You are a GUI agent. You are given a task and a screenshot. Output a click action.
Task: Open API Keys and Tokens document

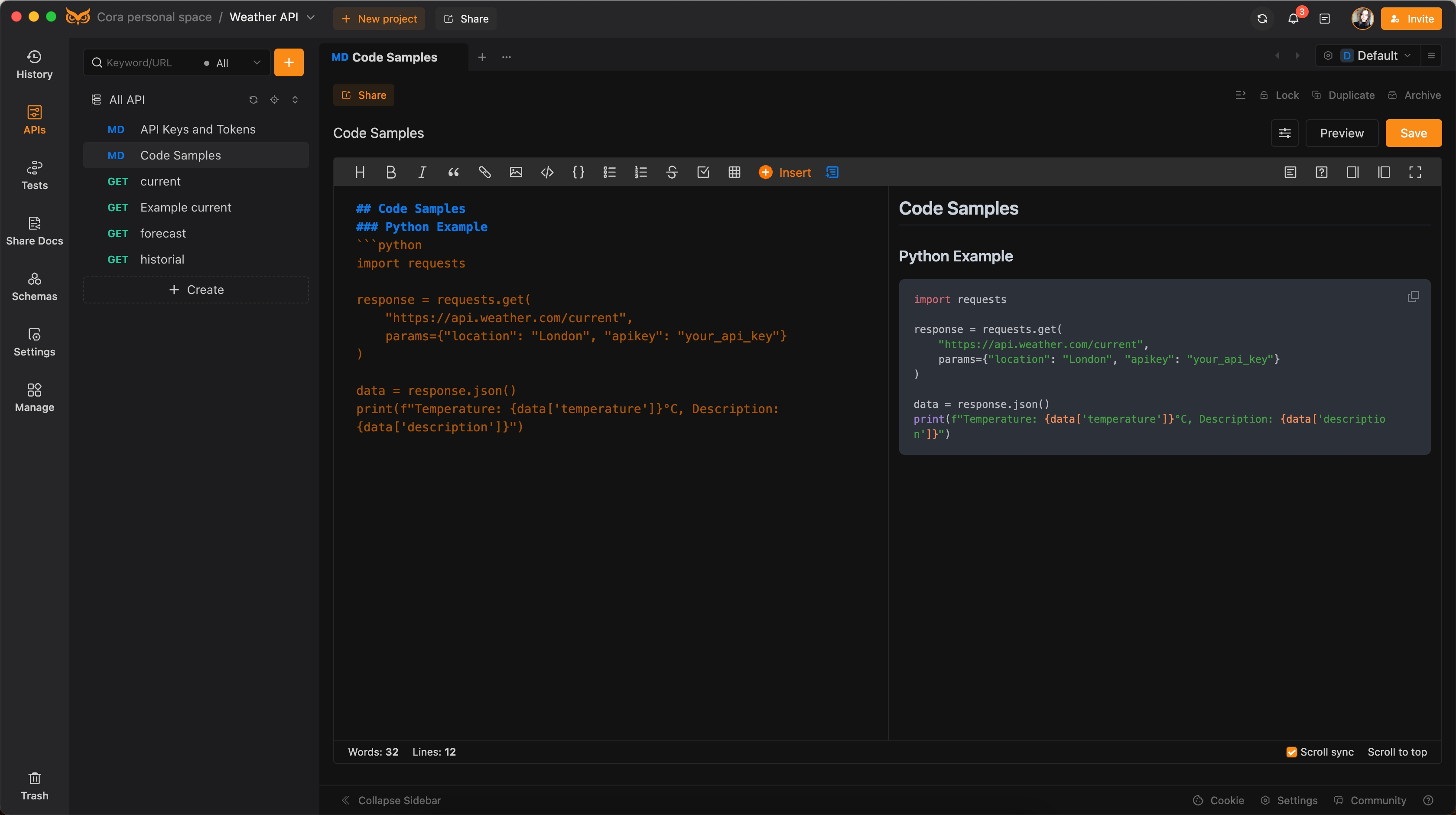[x=195, y=130]
